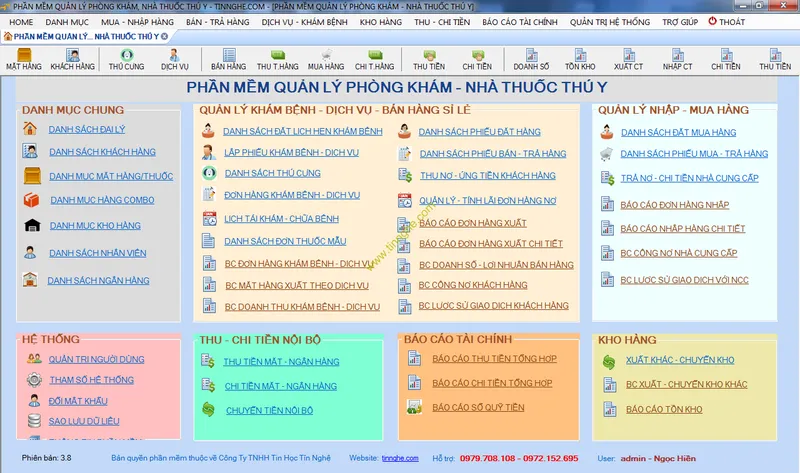Open the XUẤT CT report icon

(x=629, y=60)
